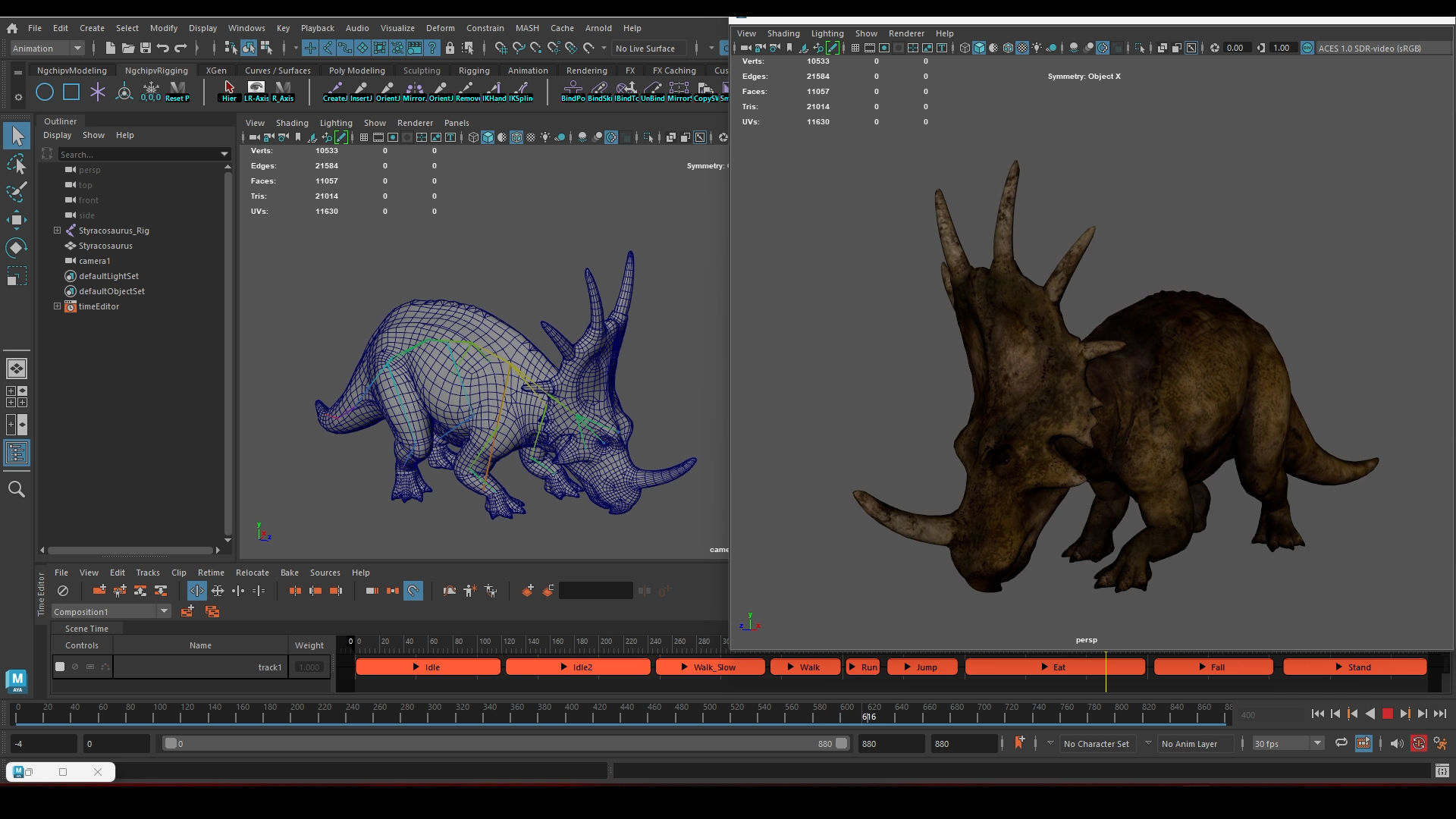Open Script Editor icon at bottom right
The width and height of the screenshot is (1456, 819).
click(x=1442, y=771)
